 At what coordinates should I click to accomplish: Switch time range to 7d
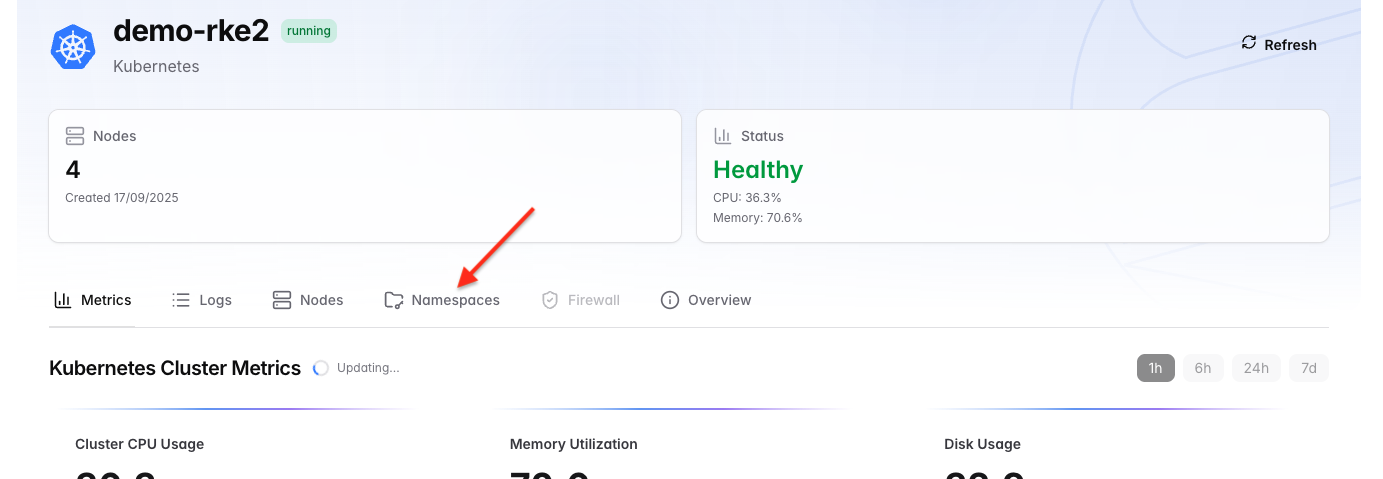[x=1309, y=368]
